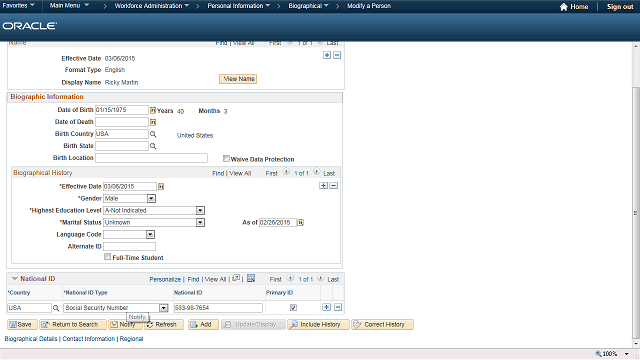Look up Birth Country magnifier icon
The height and width of the screenshot is (360, 640).
point(153,134)
